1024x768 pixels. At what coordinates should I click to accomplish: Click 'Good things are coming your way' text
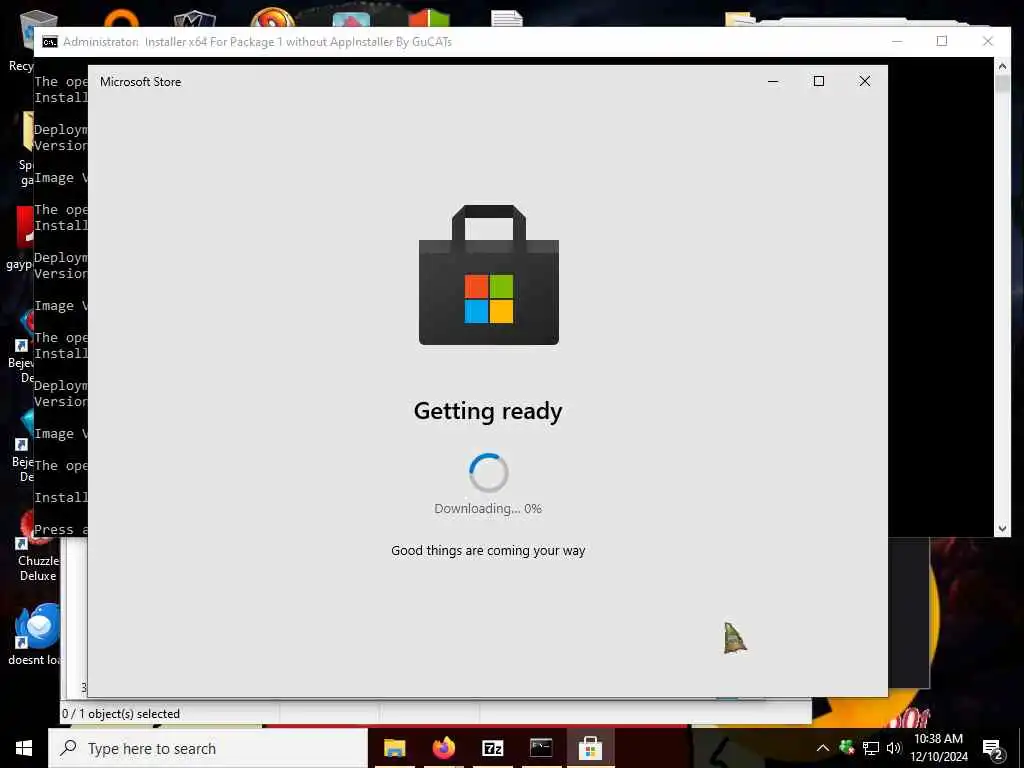pyautogui.click(x=488, y=551)
